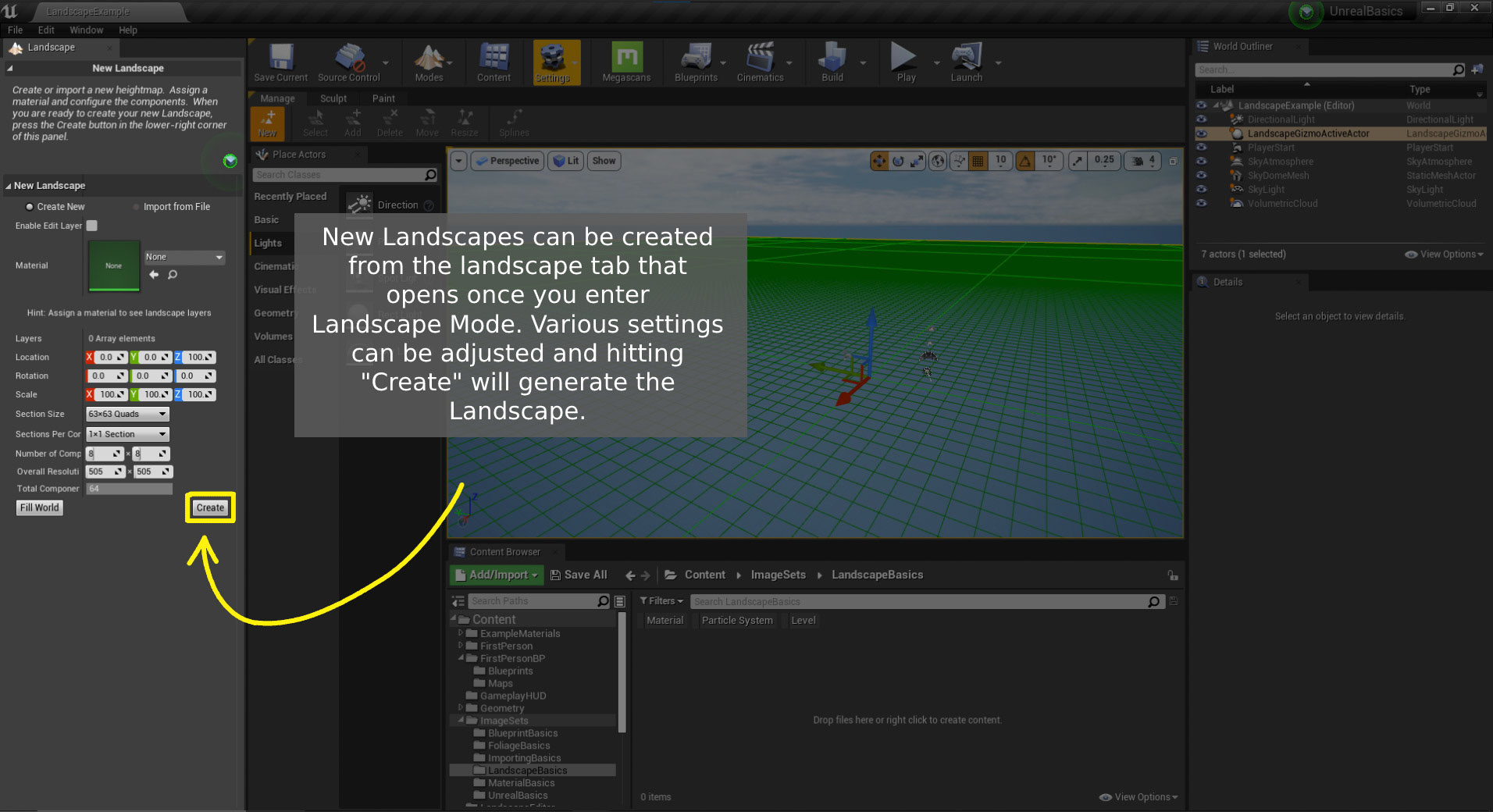Toggle viewport rotate gizmo mode

pos(898,161)
